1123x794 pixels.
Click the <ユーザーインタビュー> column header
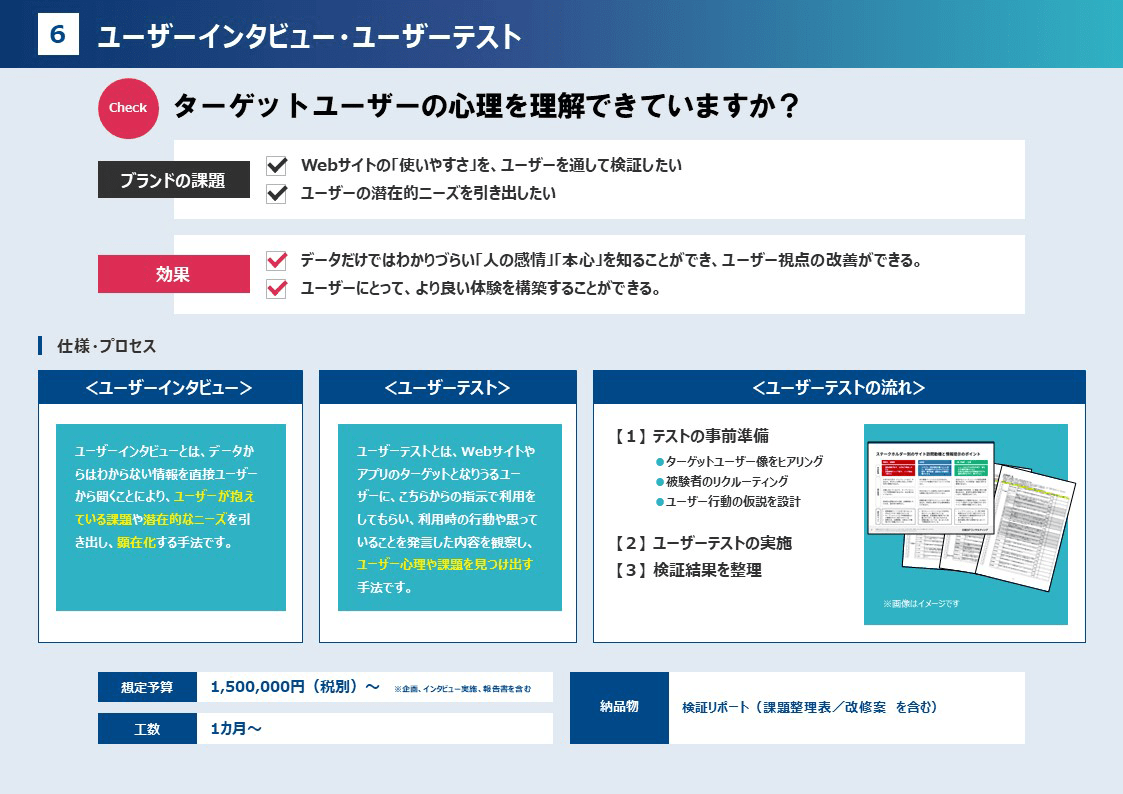[x=170, y=388]
